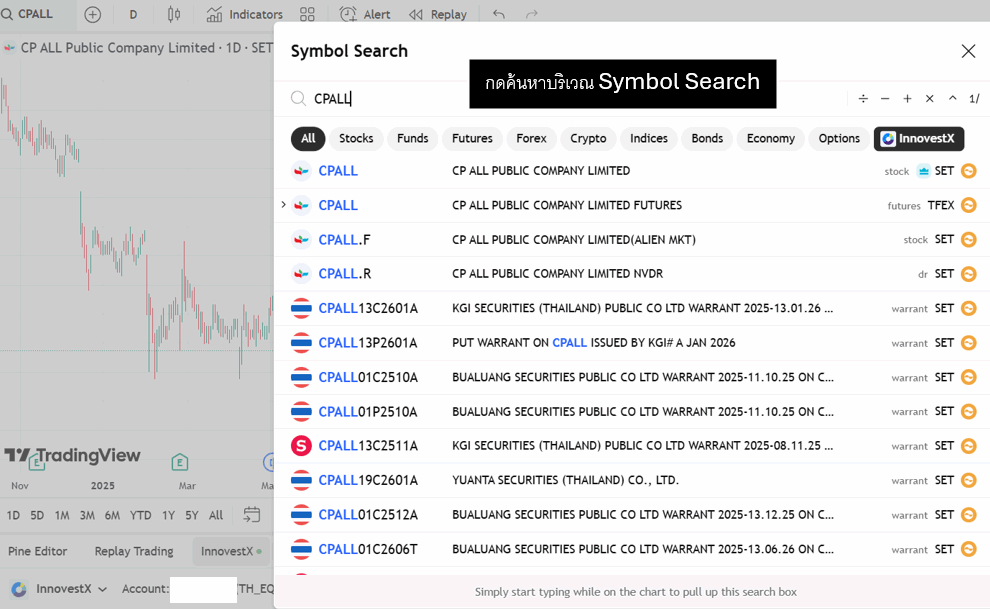Viewport: 990px width, 609px height.
Task: Insert the division operator in the search
Action: [863, 98]
